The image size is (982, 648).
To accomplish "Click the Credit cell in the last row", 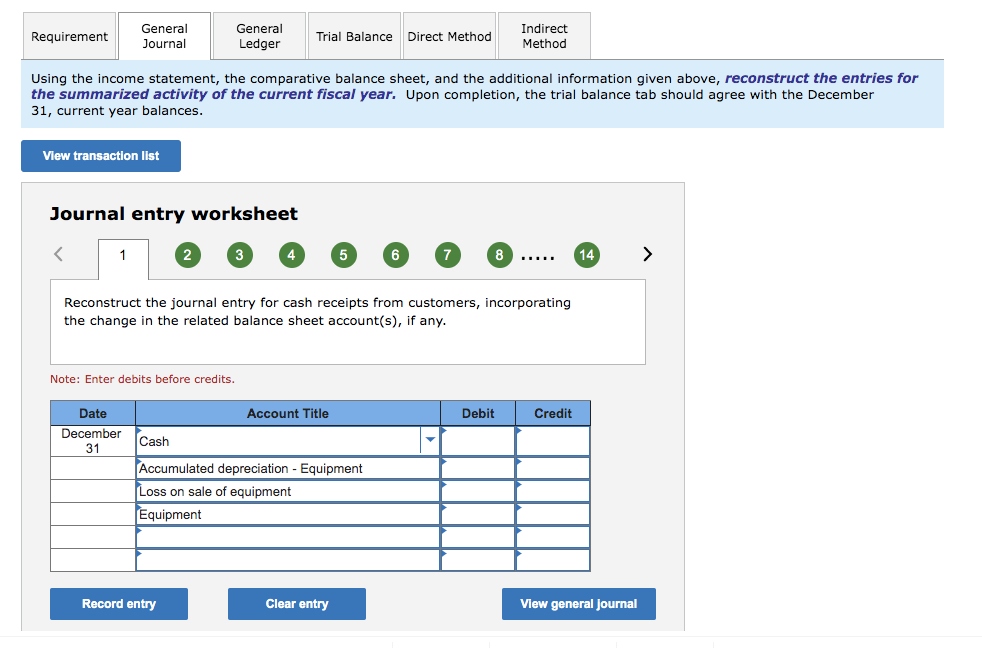I will click(x=553, y=560).
